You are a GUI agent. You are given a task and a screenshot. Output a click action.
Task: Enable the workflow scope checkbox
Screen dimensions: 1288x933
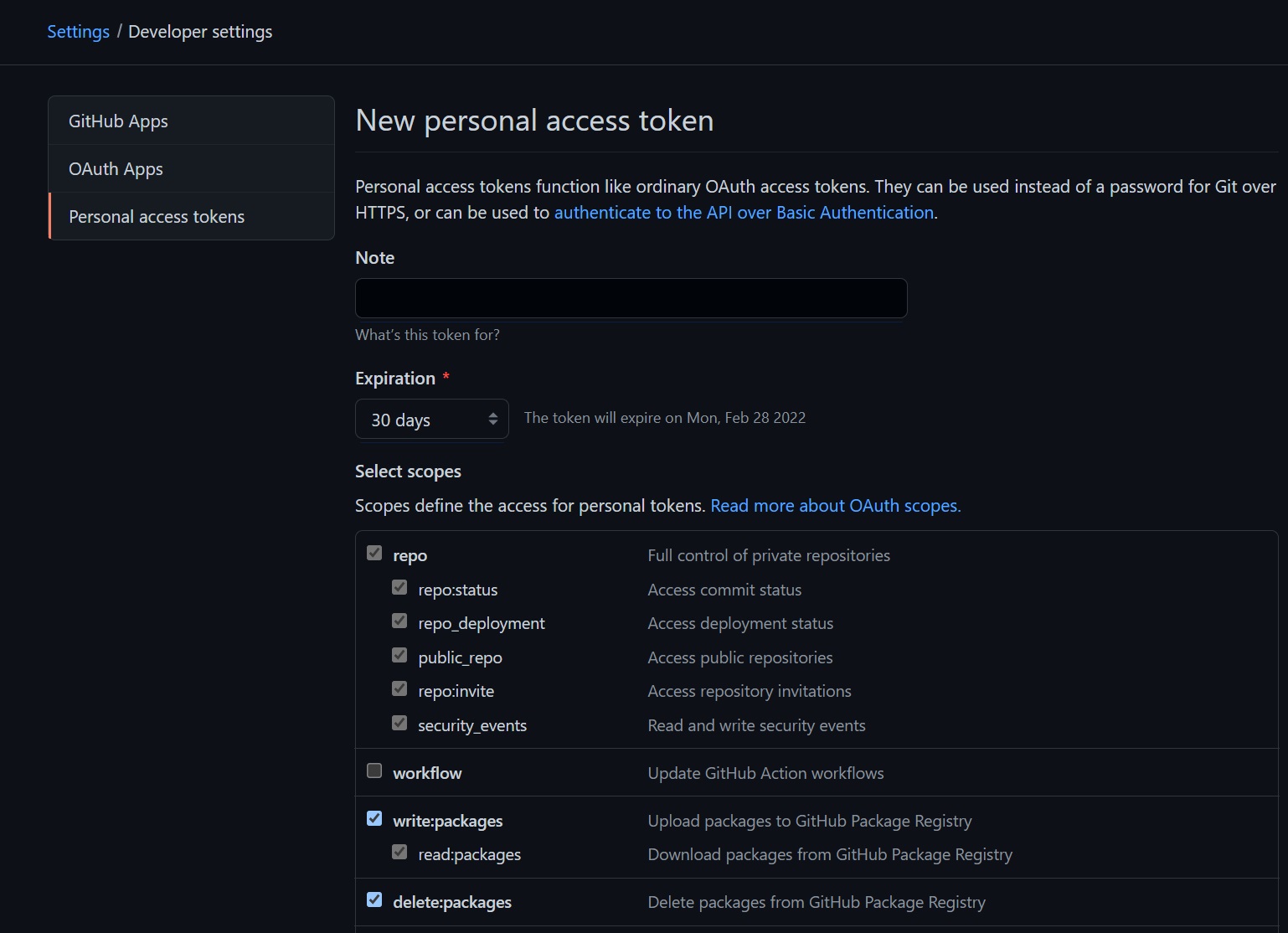(x=374, y=771)
